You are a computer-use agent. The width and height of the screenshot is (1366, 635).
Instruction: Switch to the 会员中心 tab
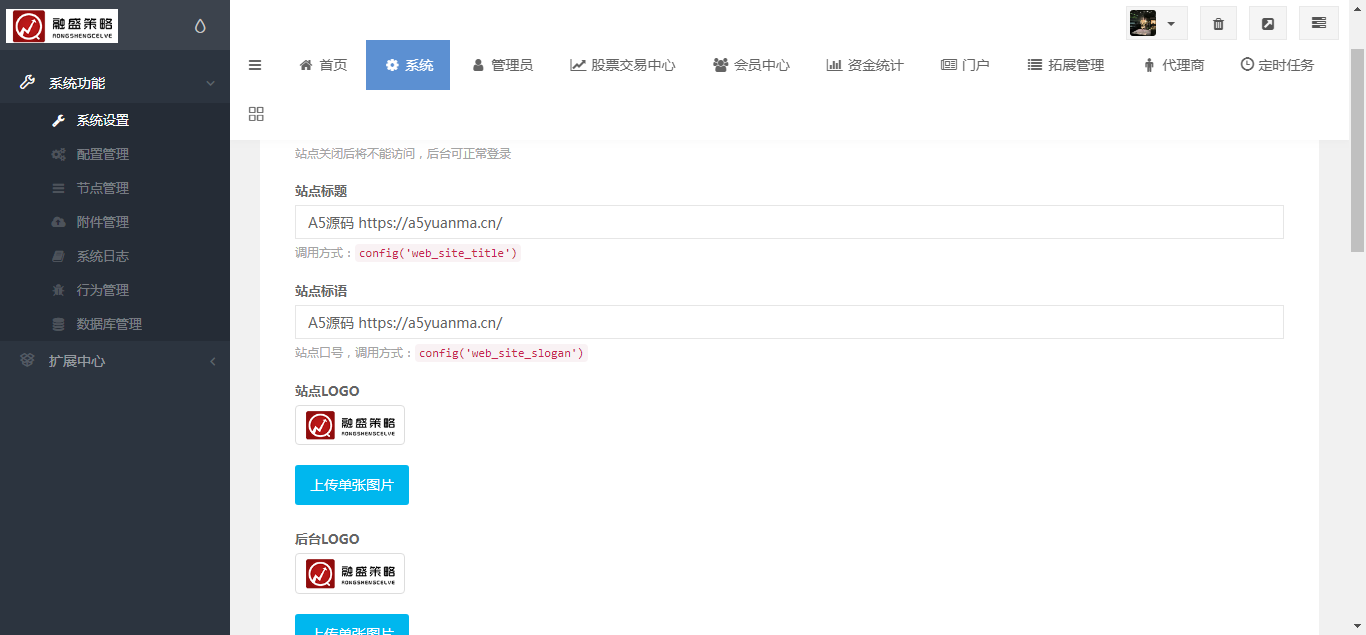[x=751, y=65]
